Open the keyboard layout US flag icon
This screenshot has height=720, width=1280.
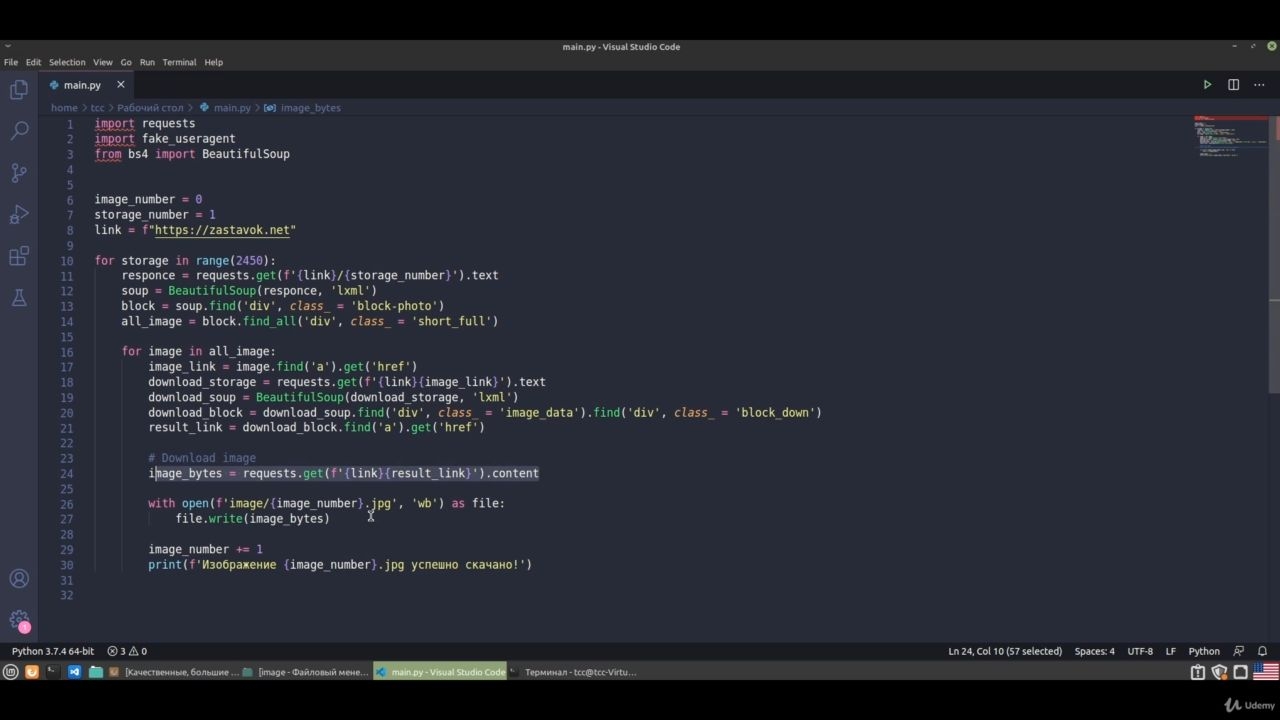pos(1265,672)
